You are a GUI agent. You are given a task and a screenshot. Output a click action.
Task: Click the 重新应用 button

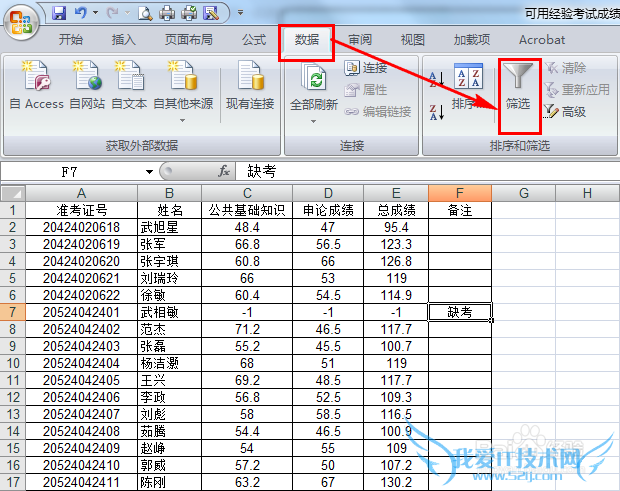pyautogui.click(x=577, y=90)
